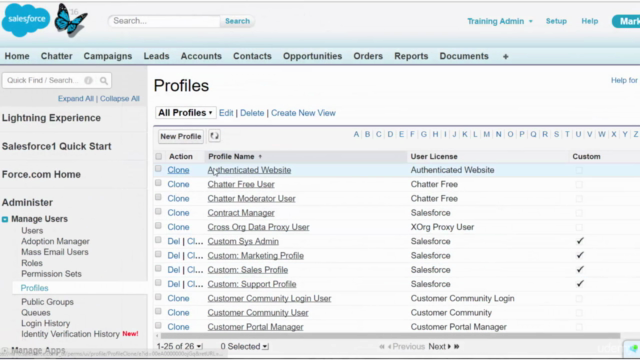Refresh the profiles list icon
Image resolution: width=640 pixels, height=360 pixels.
[x=214, y=136]
